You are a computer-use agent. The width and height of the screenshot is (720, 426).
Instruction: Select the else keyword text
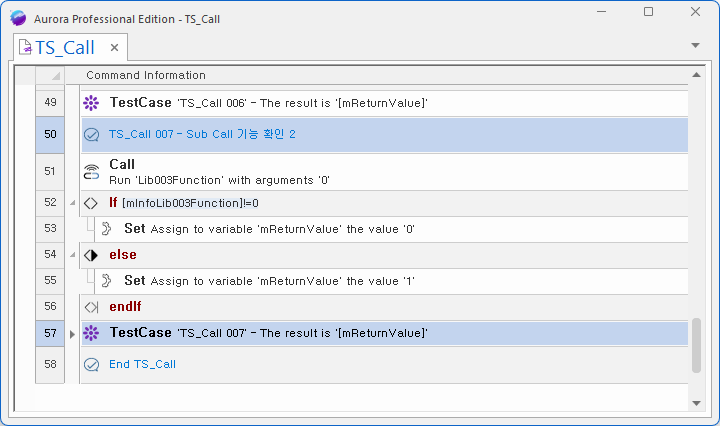pyautogui.click(x=123, y=255)
